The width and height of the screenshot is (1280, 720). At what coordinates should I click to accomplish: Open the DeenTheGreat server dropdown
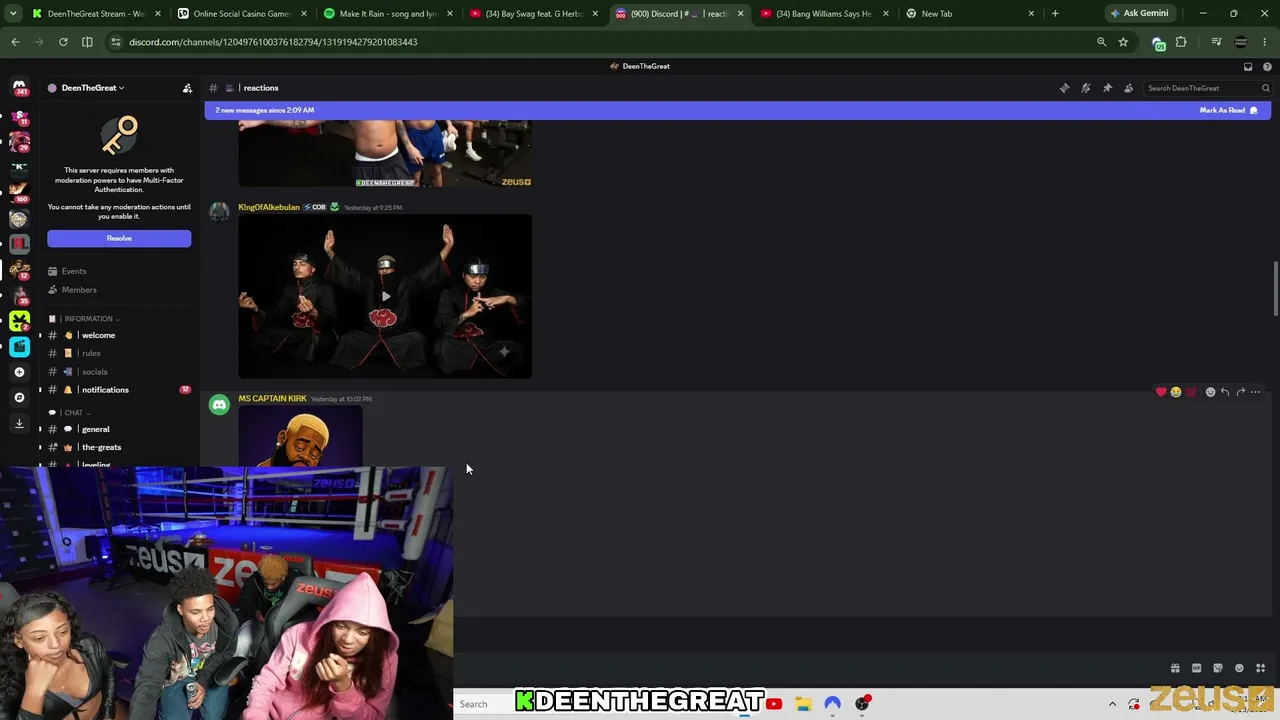93,88
